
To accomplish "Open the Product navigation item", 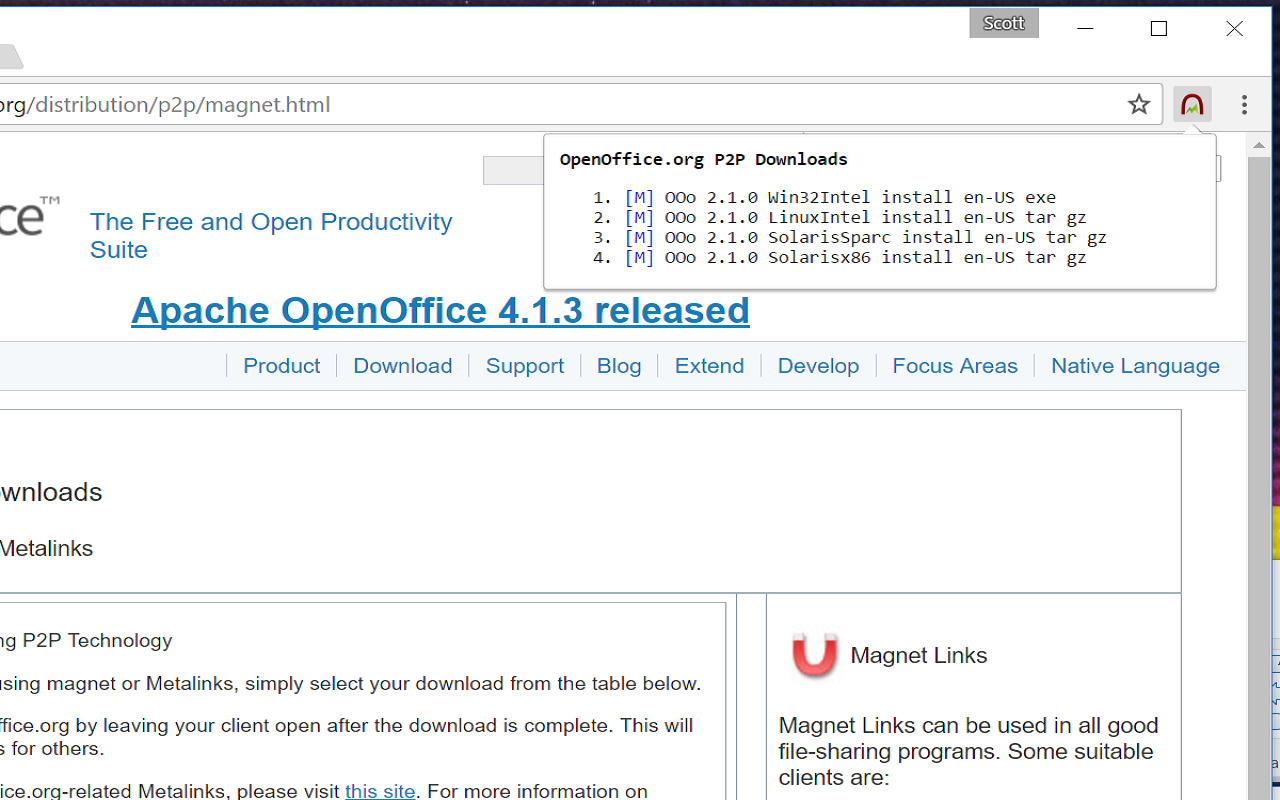I will click(x=282, y=366).
